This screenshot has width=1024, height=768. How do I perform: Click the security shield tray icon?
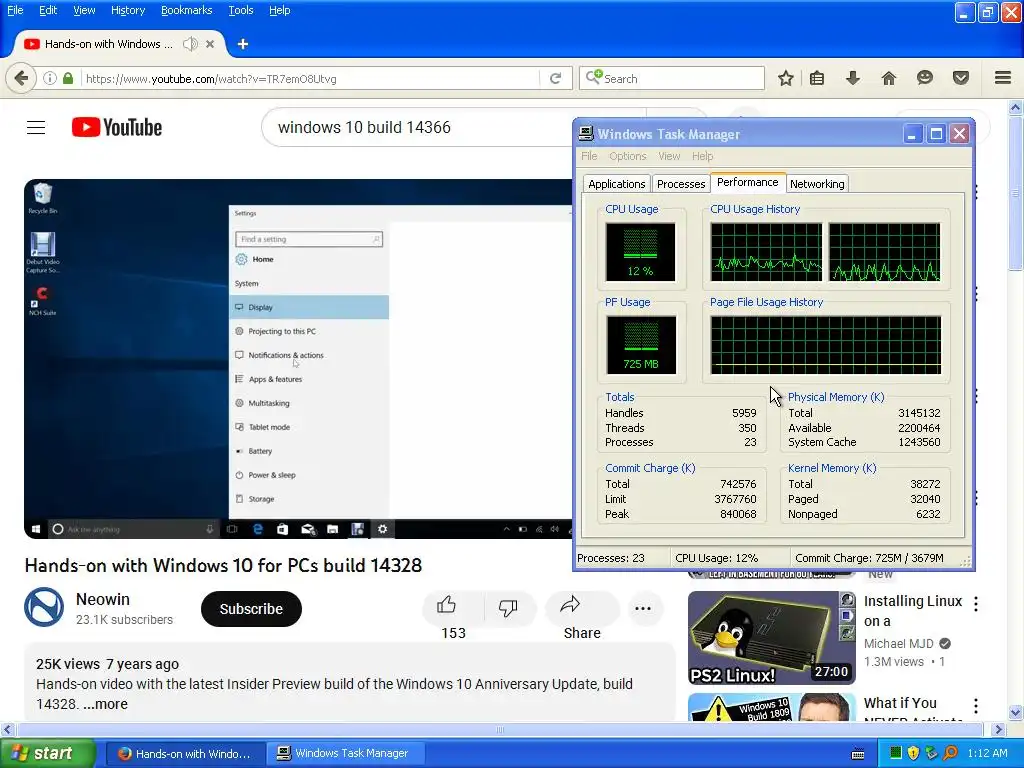pyautogui.click(x=914, y=753)
